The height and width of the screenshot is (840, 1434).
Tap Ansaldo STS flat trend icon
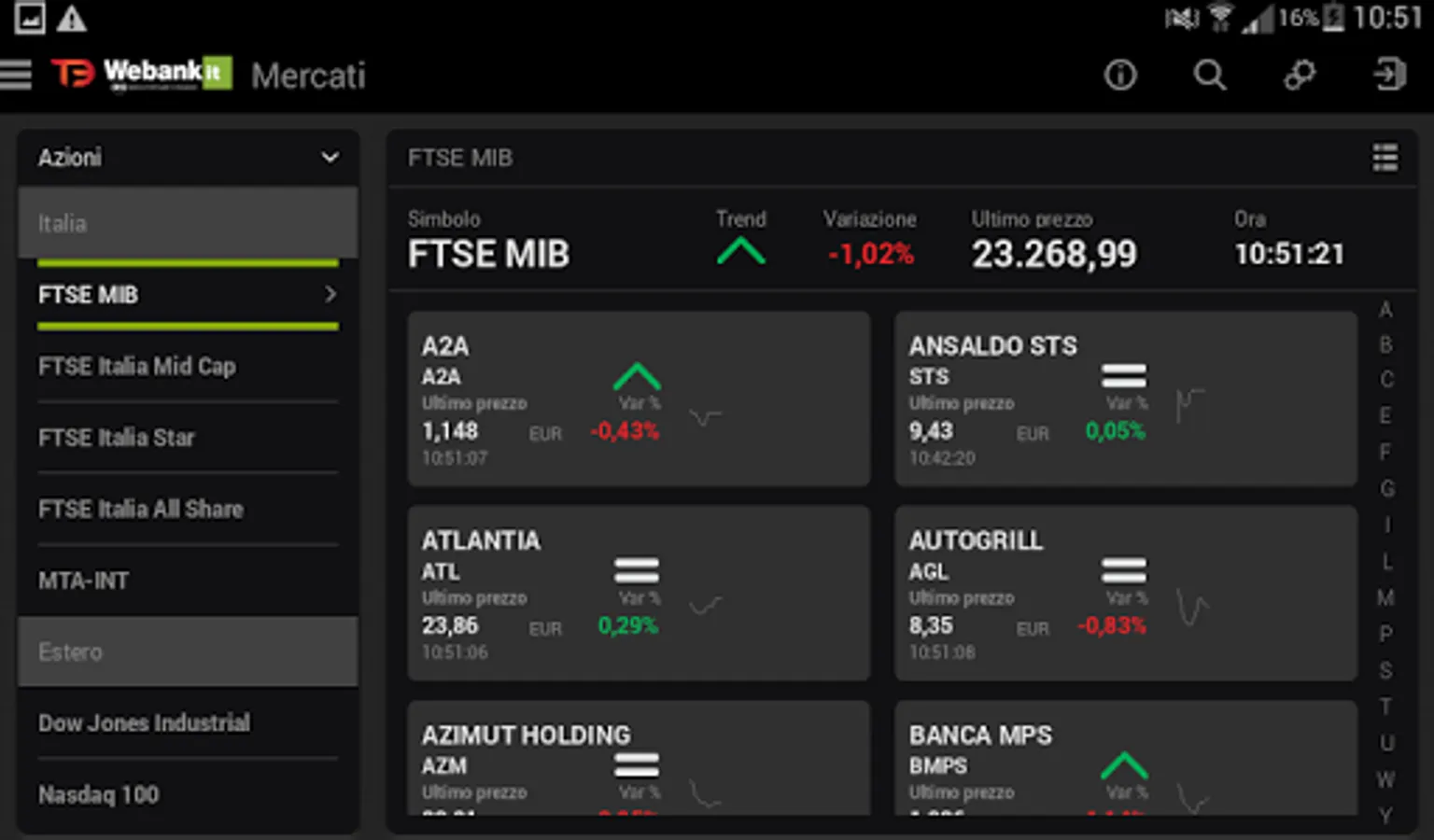(x=1124, y=376)
